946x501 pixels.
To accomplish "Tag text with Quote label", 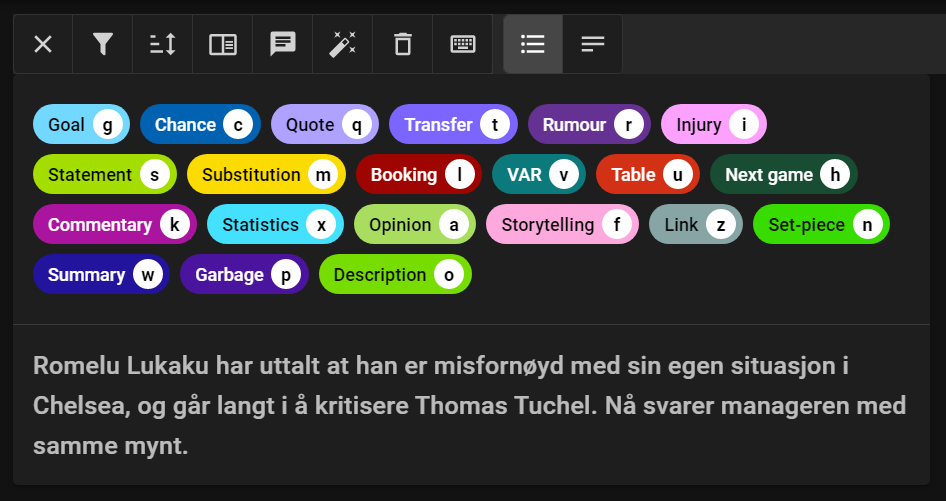I will pos(325,124).
